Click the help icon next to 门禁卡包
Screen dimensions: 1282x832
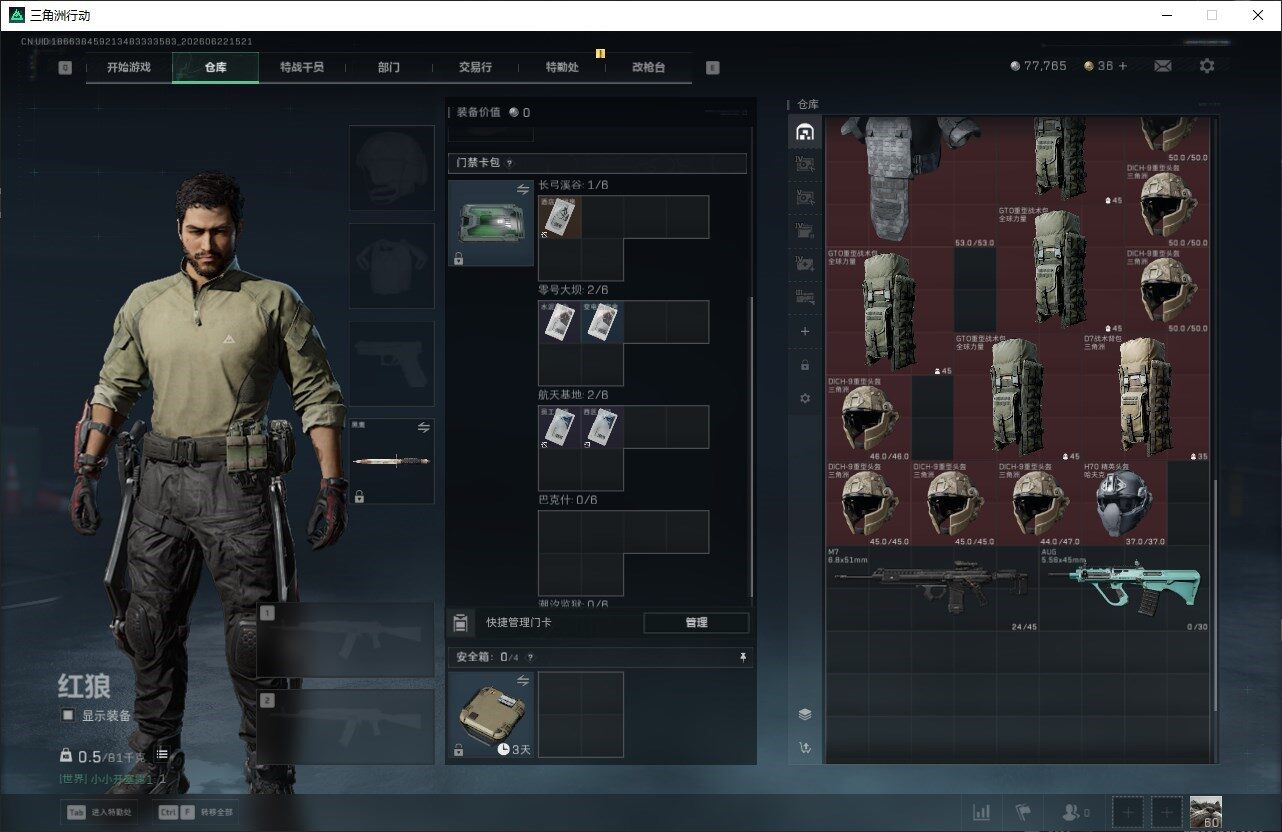509,163
